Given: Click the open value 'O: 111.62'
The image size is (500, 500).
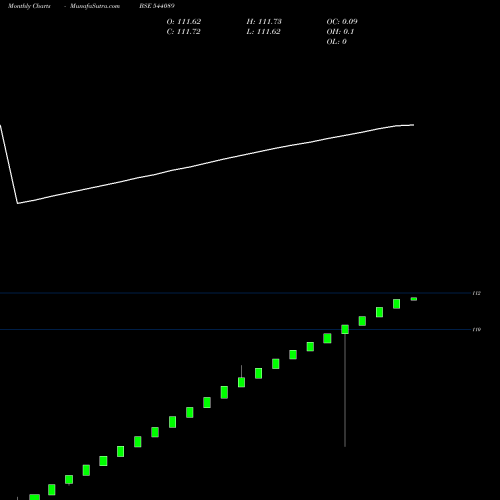Looking at the screenshot, I should click(184, 22).
